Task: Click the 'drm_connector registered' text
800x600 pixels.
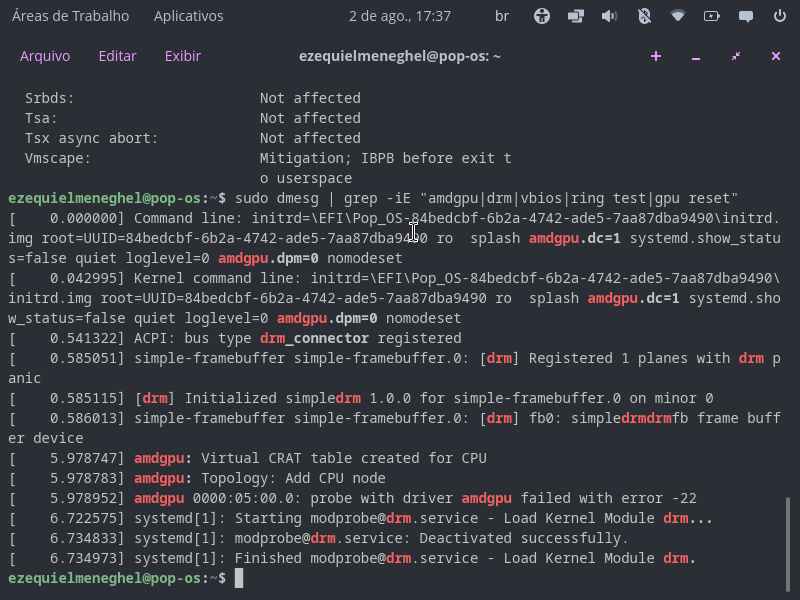Action: [361, 338]
